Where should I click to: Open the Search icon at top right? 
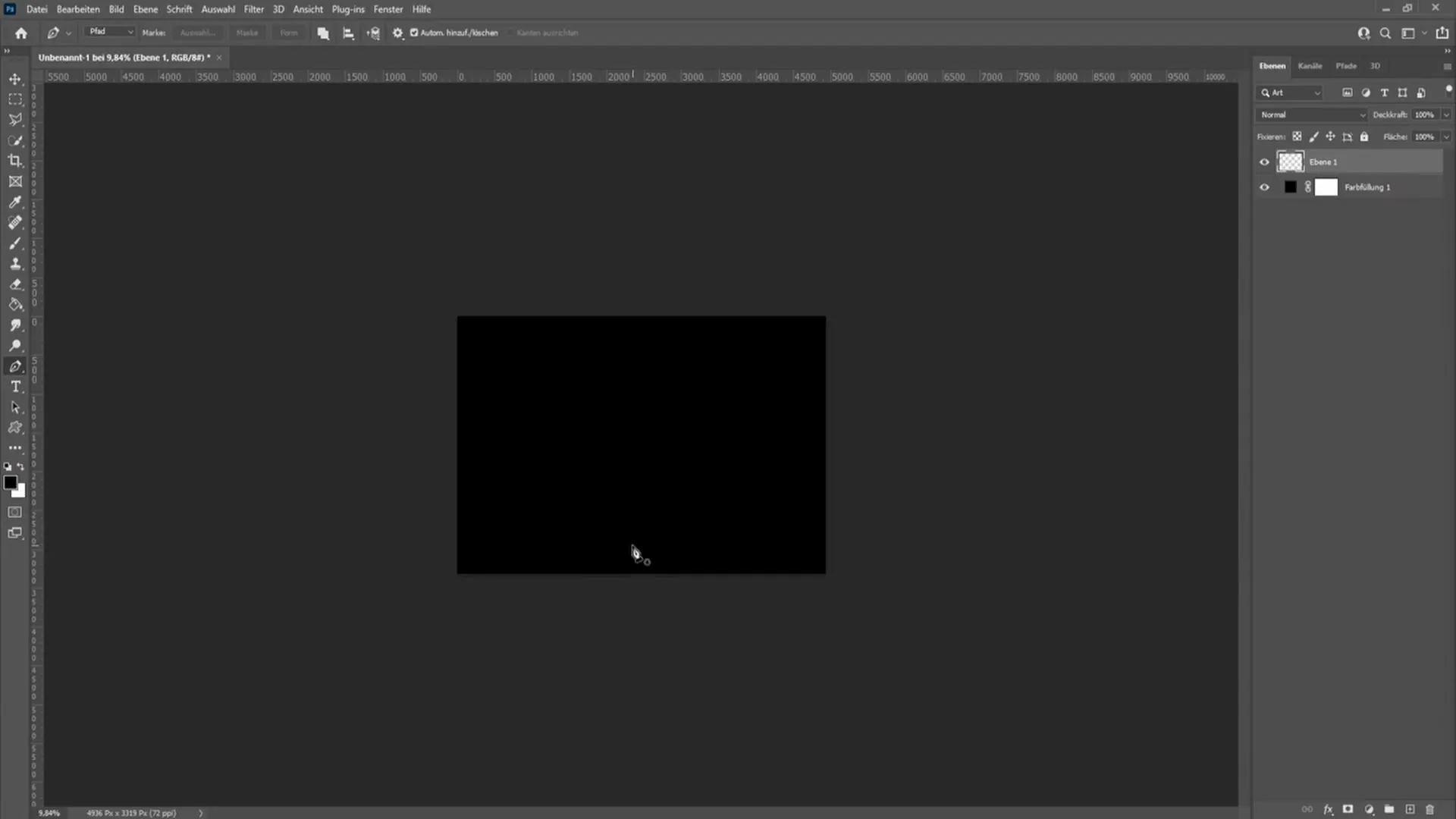pyautogui.click(x=1385, y=33)
